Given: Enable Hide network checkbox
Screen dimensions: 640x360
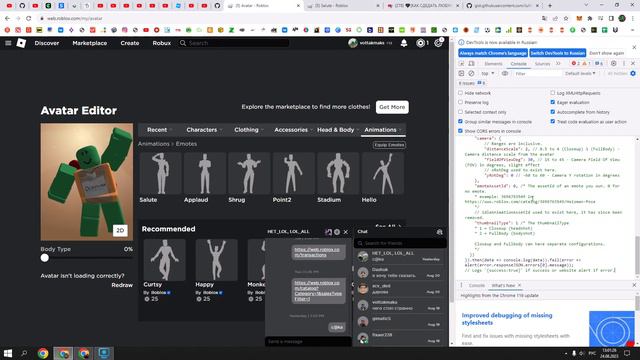Looking at the screenshot, I should pyautogui.click(x=460, y=93).
